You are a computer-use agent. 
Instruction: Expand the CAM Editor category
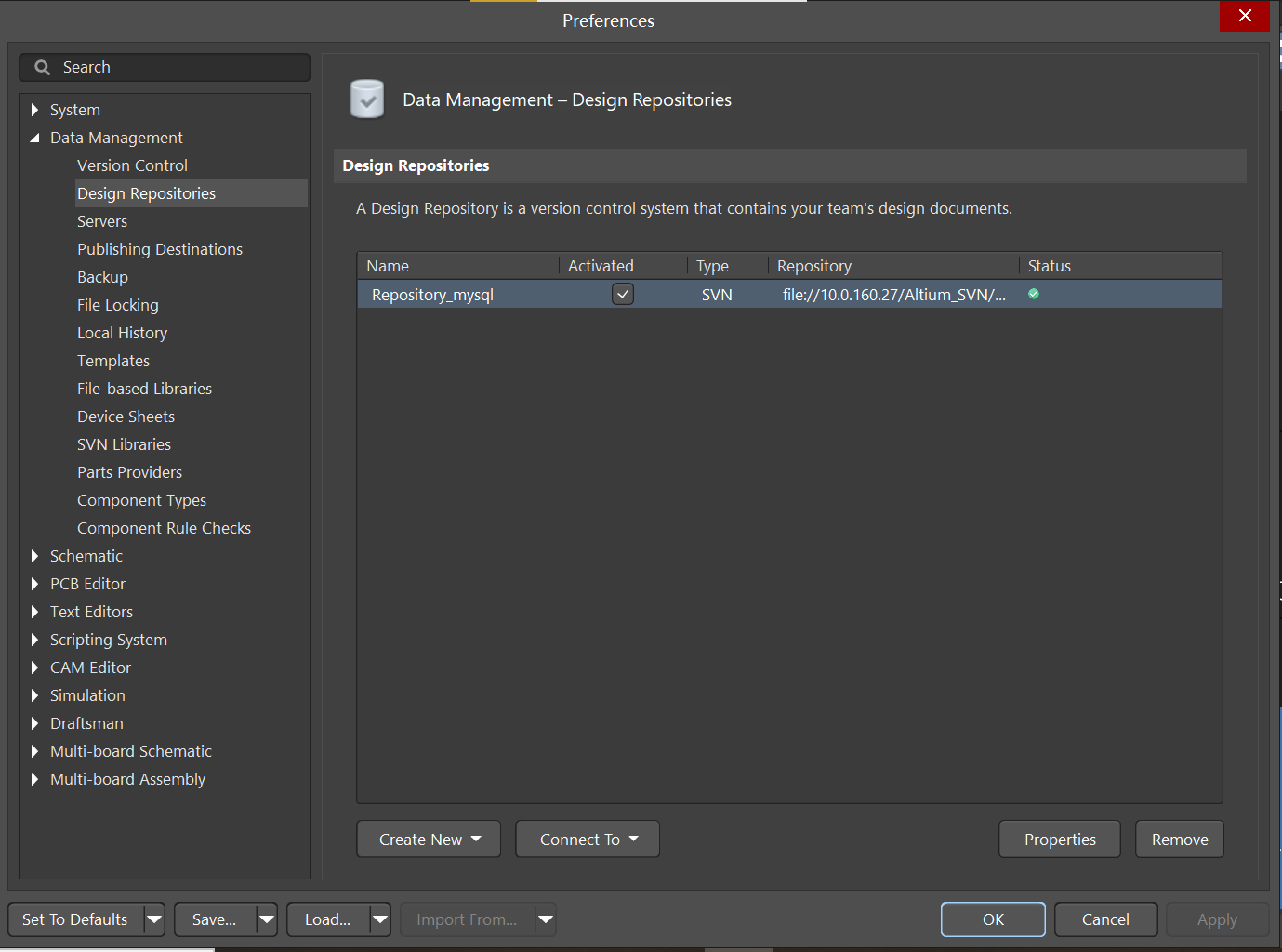pos(34,668)
